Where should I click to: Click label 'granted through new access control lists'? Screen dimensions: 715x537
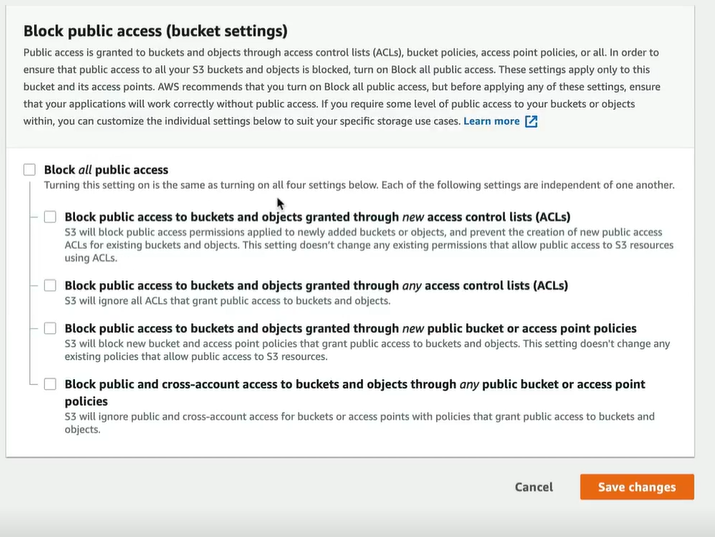317,217
